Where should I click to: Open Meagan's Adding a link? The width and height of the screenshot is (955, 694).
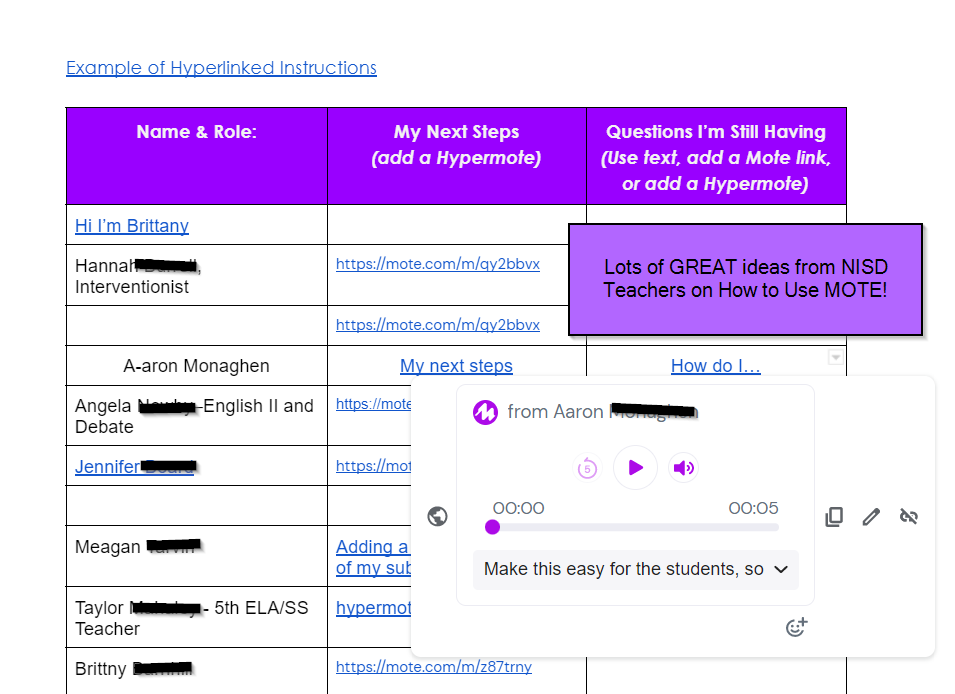coord(373,557)
